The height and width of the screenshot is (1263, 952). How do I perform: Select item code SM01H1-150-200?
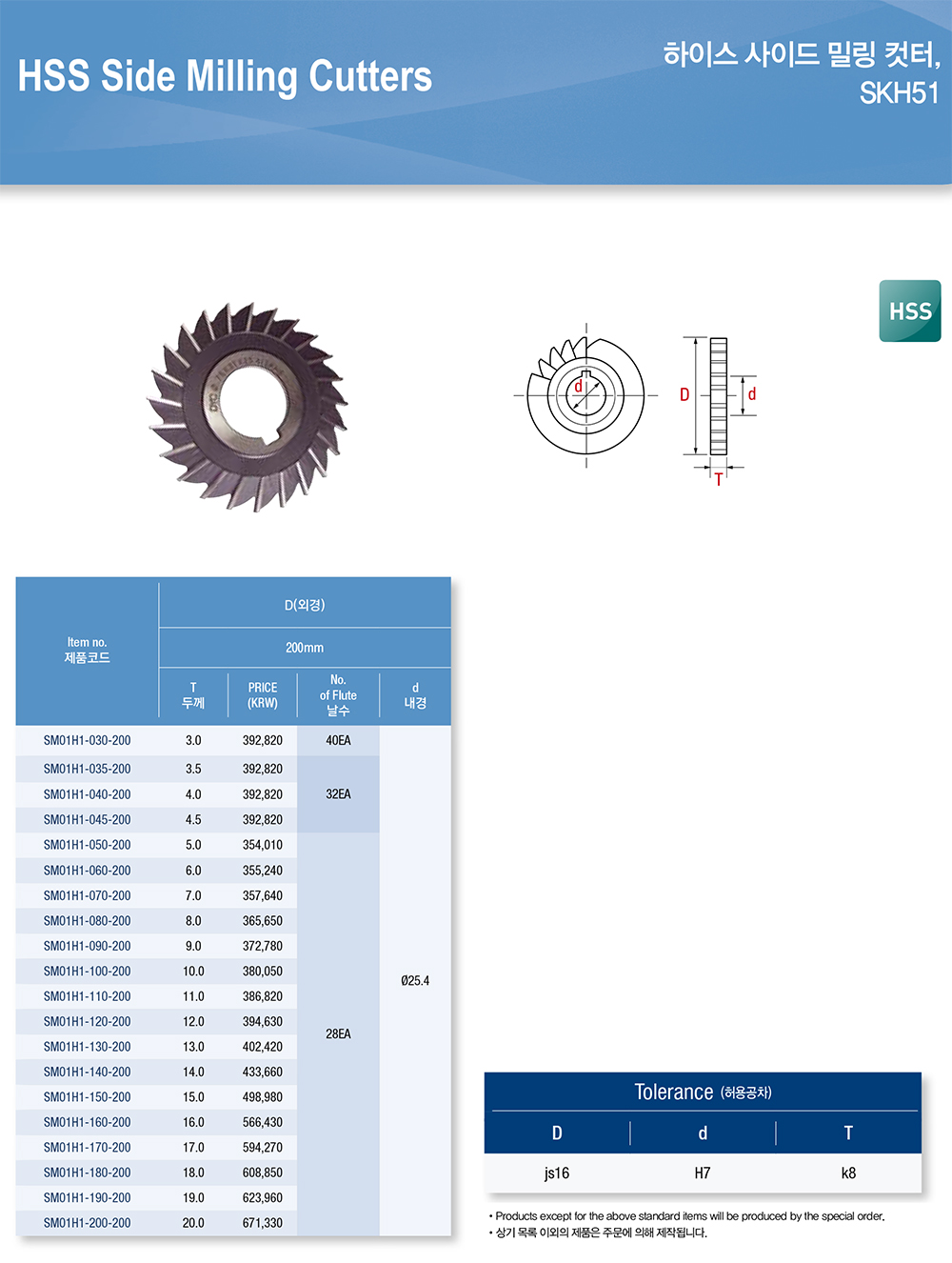click(x=88, y=1097)
